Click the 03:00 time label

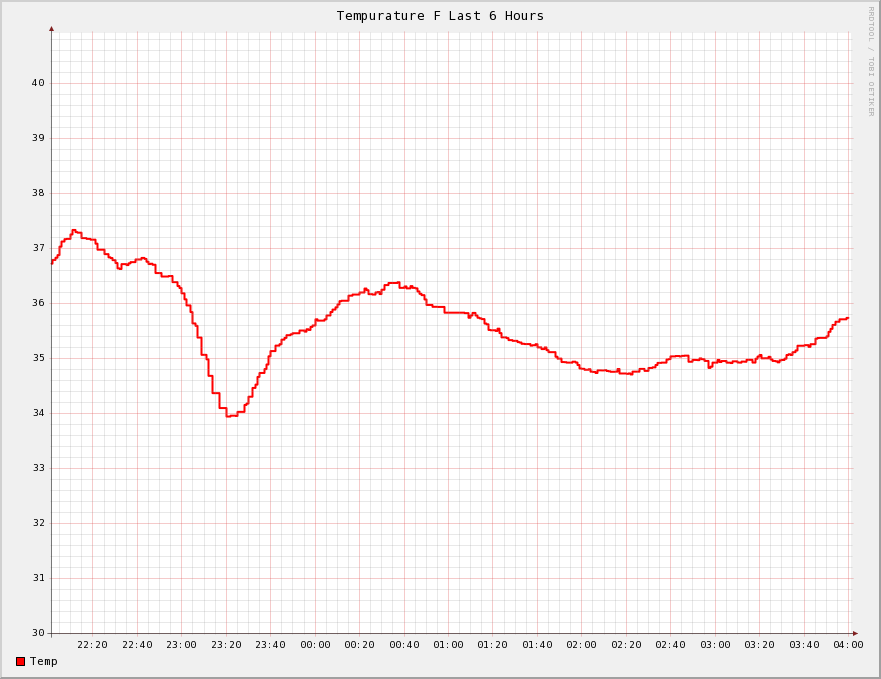click(x=715, y=645)
